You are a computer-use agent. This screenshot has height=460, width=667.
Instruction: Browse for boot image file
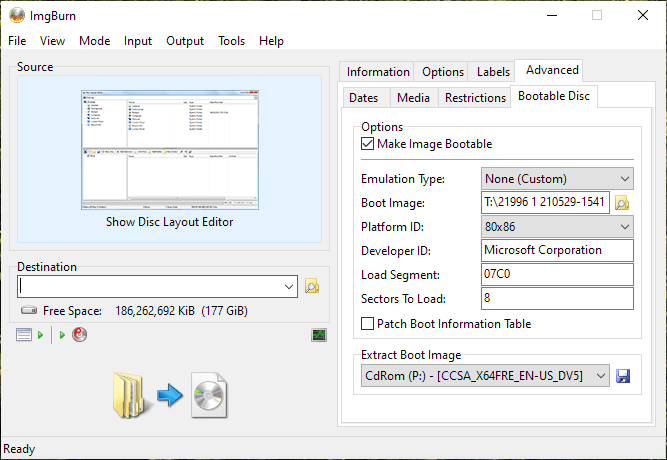tap(622, 203)
